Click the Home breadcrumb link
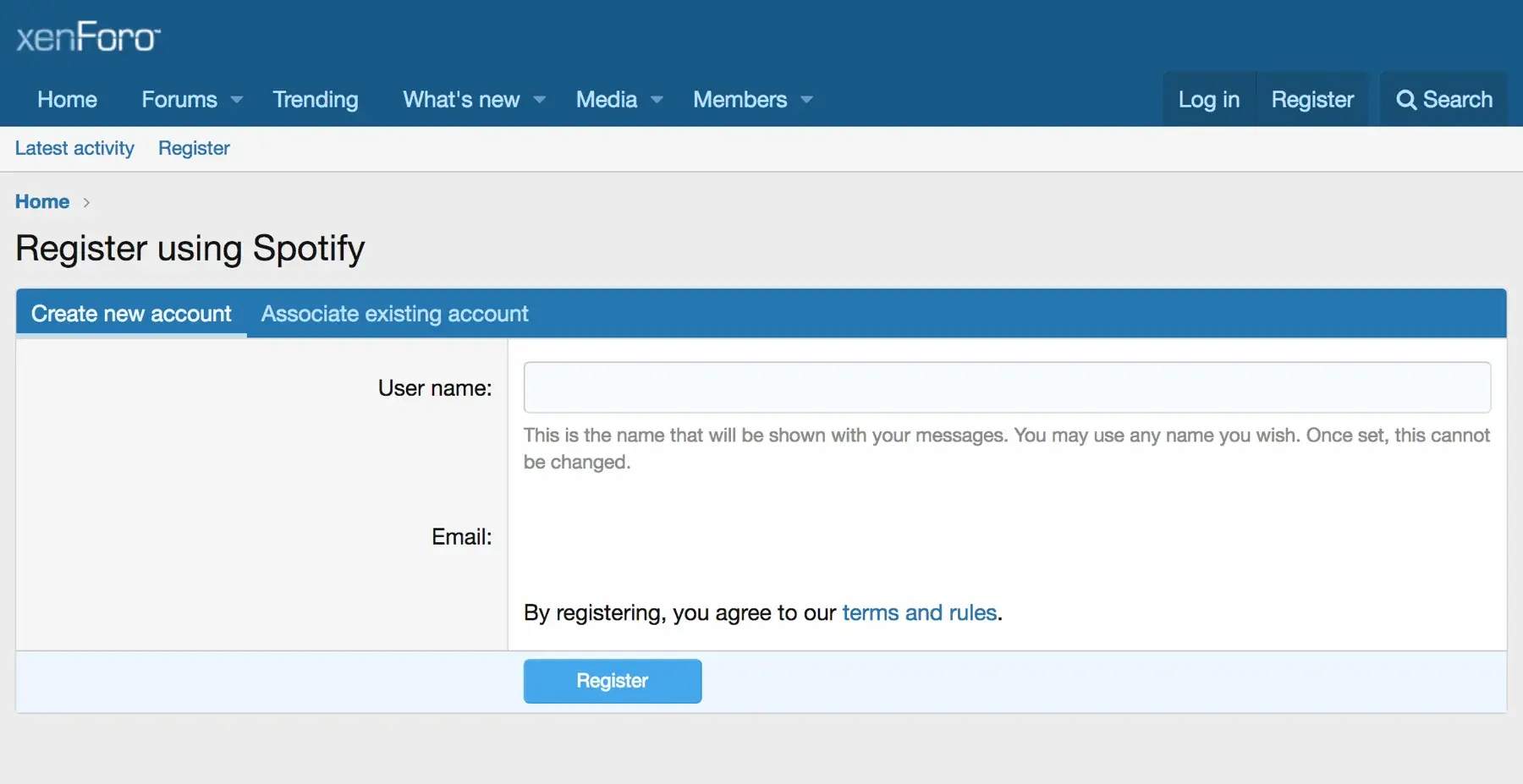The height and width of the screenshot is (784, 1523). [x=42, y=201]
